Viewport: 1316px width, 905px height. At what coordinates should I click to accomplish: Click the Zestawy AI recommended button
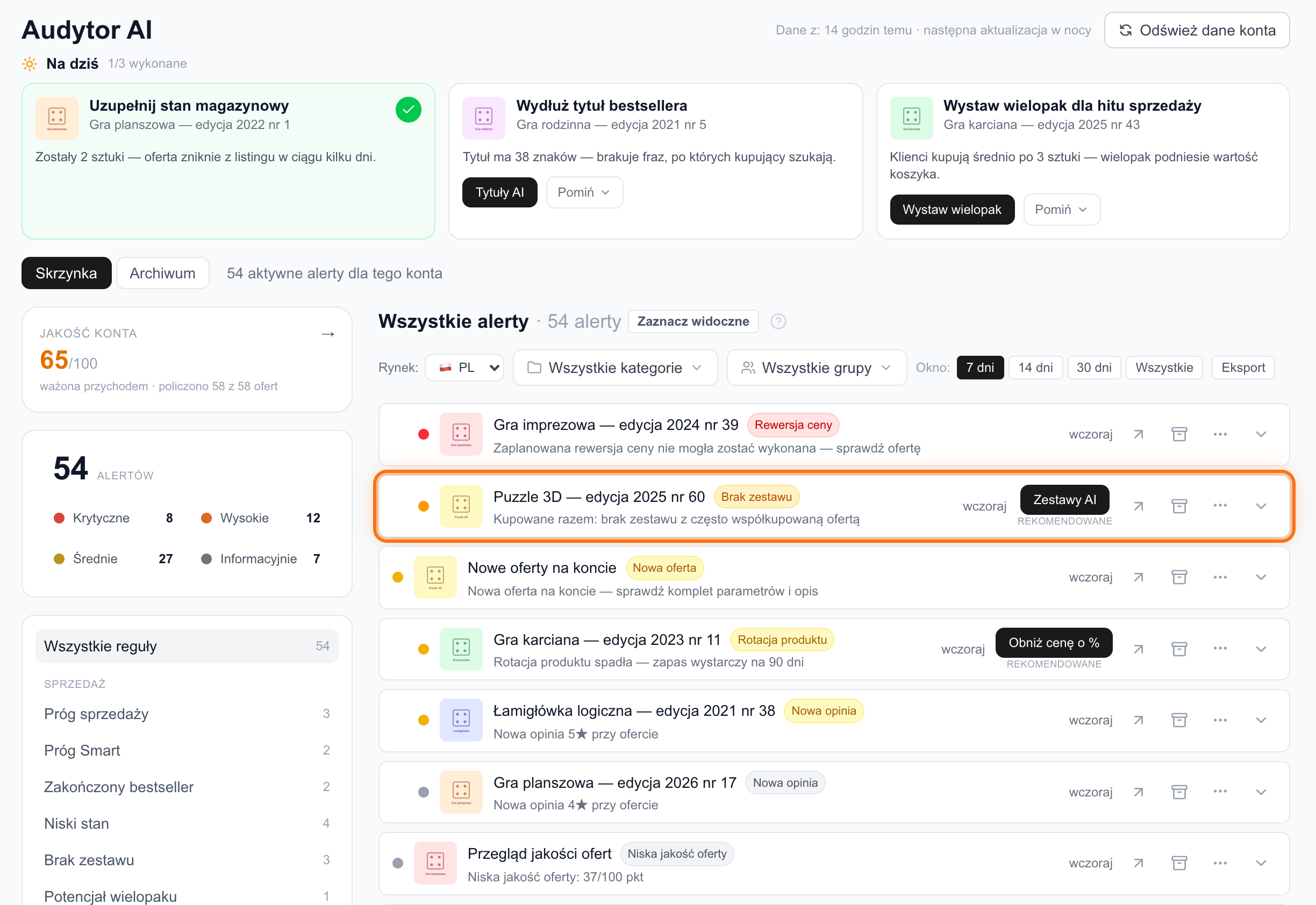point(1064,500)
